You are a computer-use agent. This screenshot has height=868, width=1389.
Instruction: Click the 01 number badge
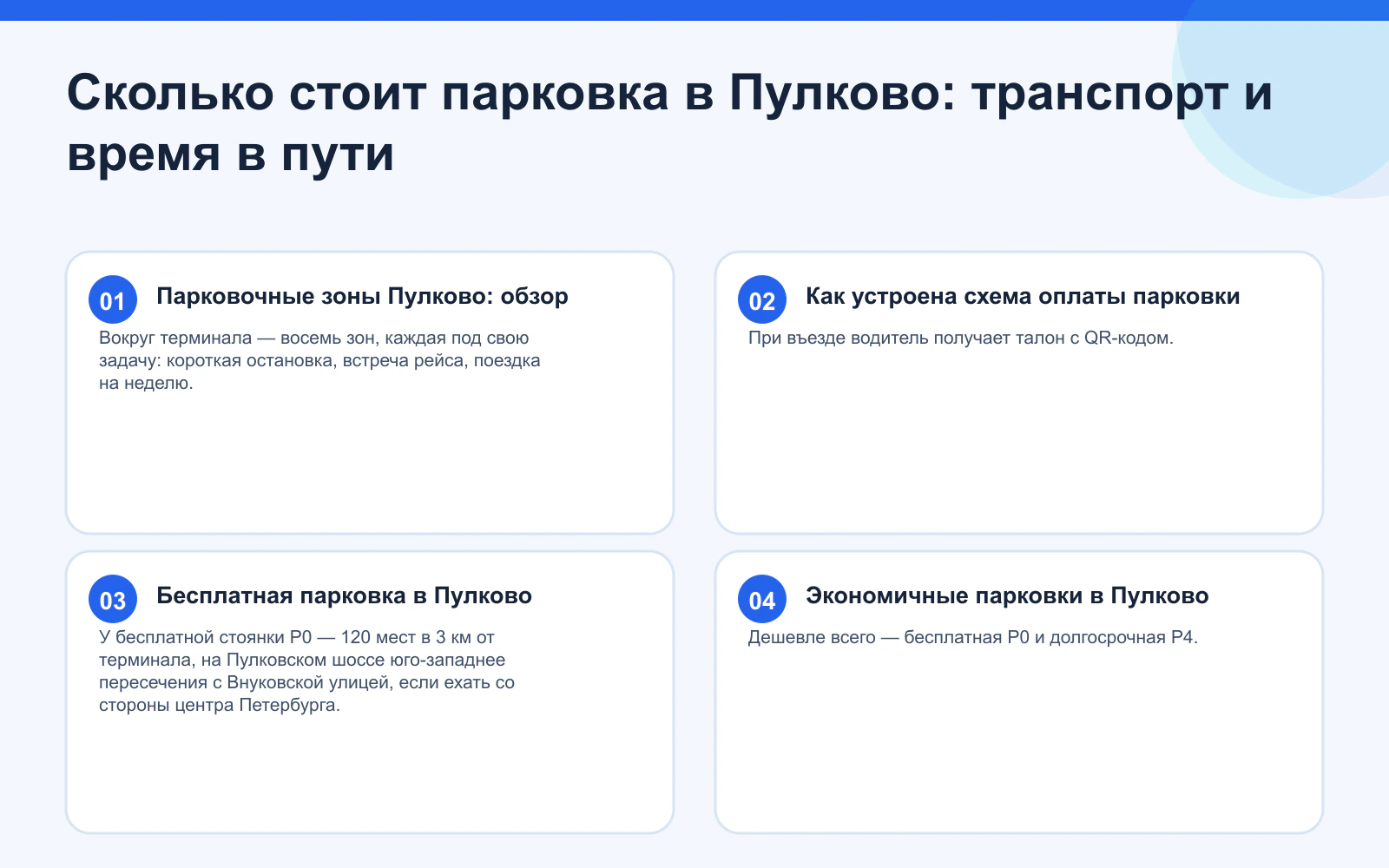click(113, 299)
